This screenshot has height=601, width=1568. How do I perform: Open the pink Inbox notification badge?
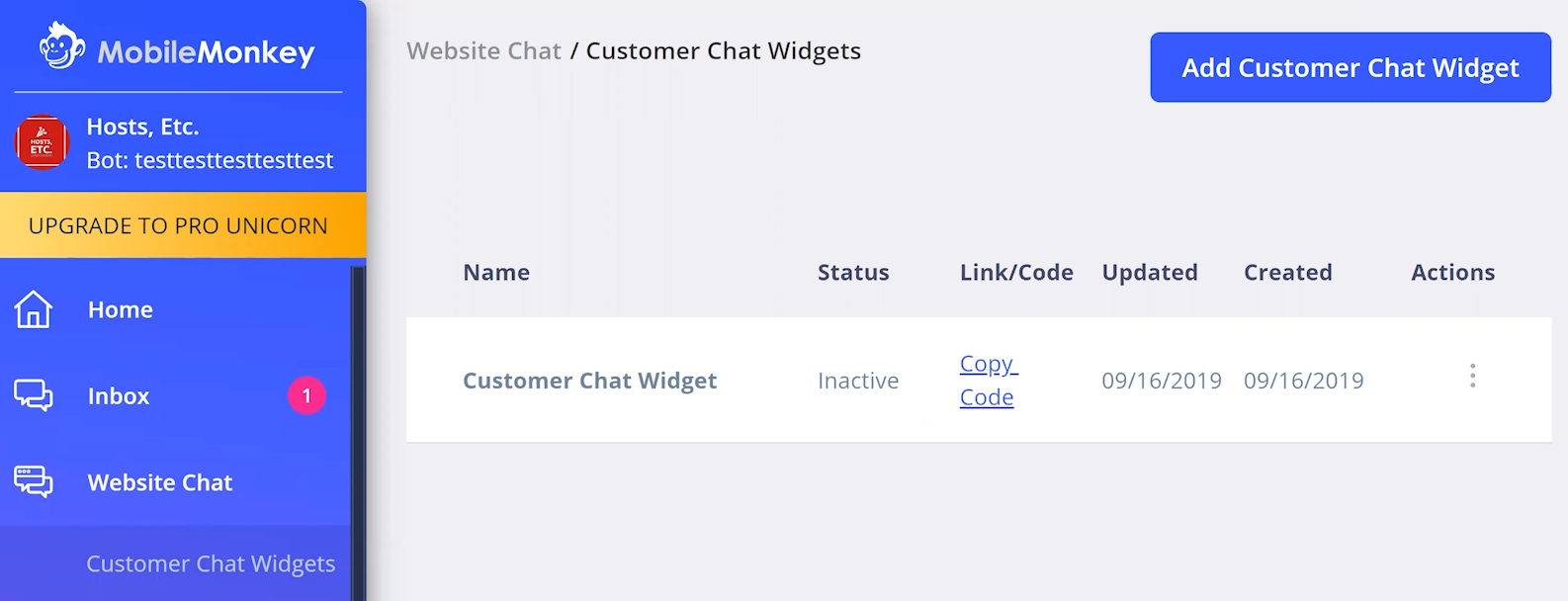[x=306, y=395]
